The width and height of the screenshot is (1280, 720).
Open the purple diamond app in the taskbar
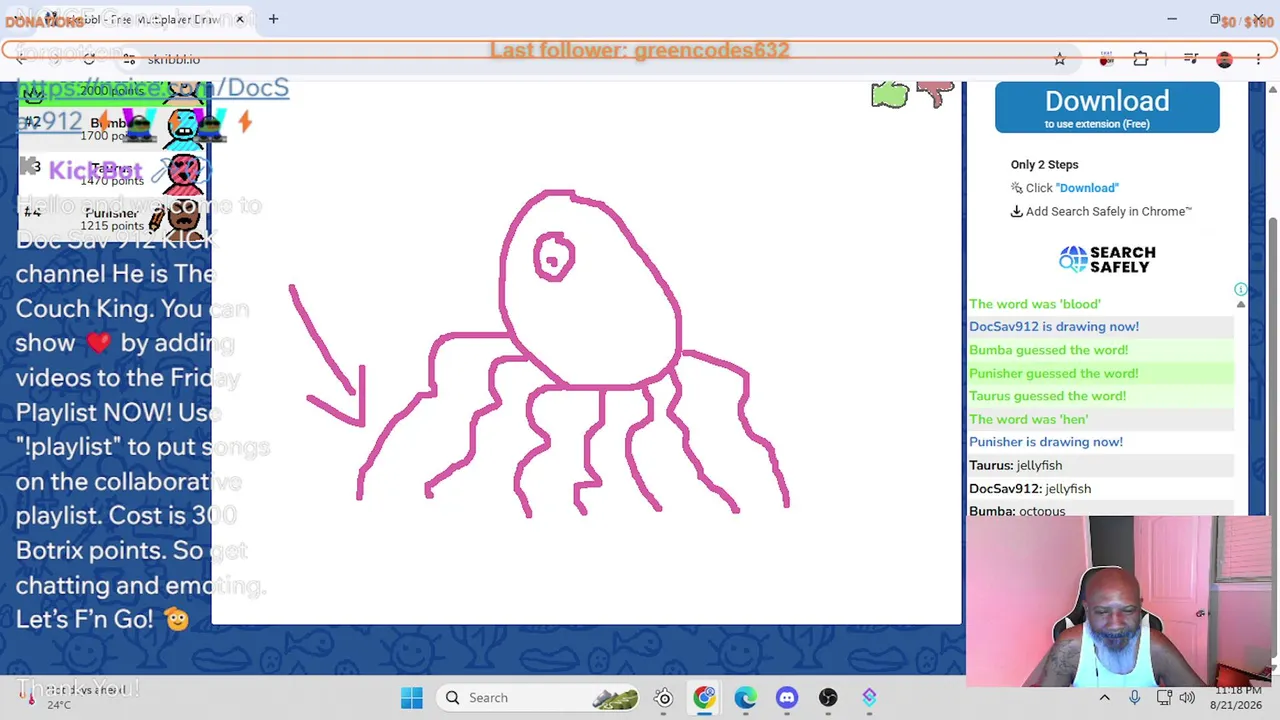[x=869, y=698]
